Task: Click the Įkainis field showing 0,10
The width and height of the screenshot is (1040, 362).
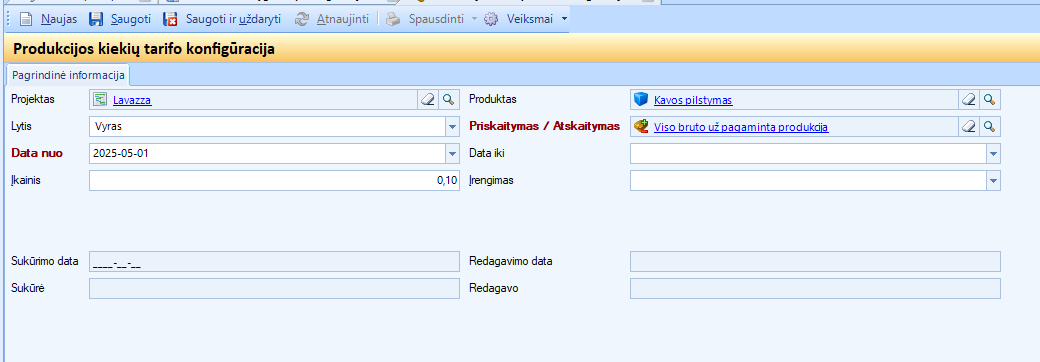Action: tap(274, 180)
